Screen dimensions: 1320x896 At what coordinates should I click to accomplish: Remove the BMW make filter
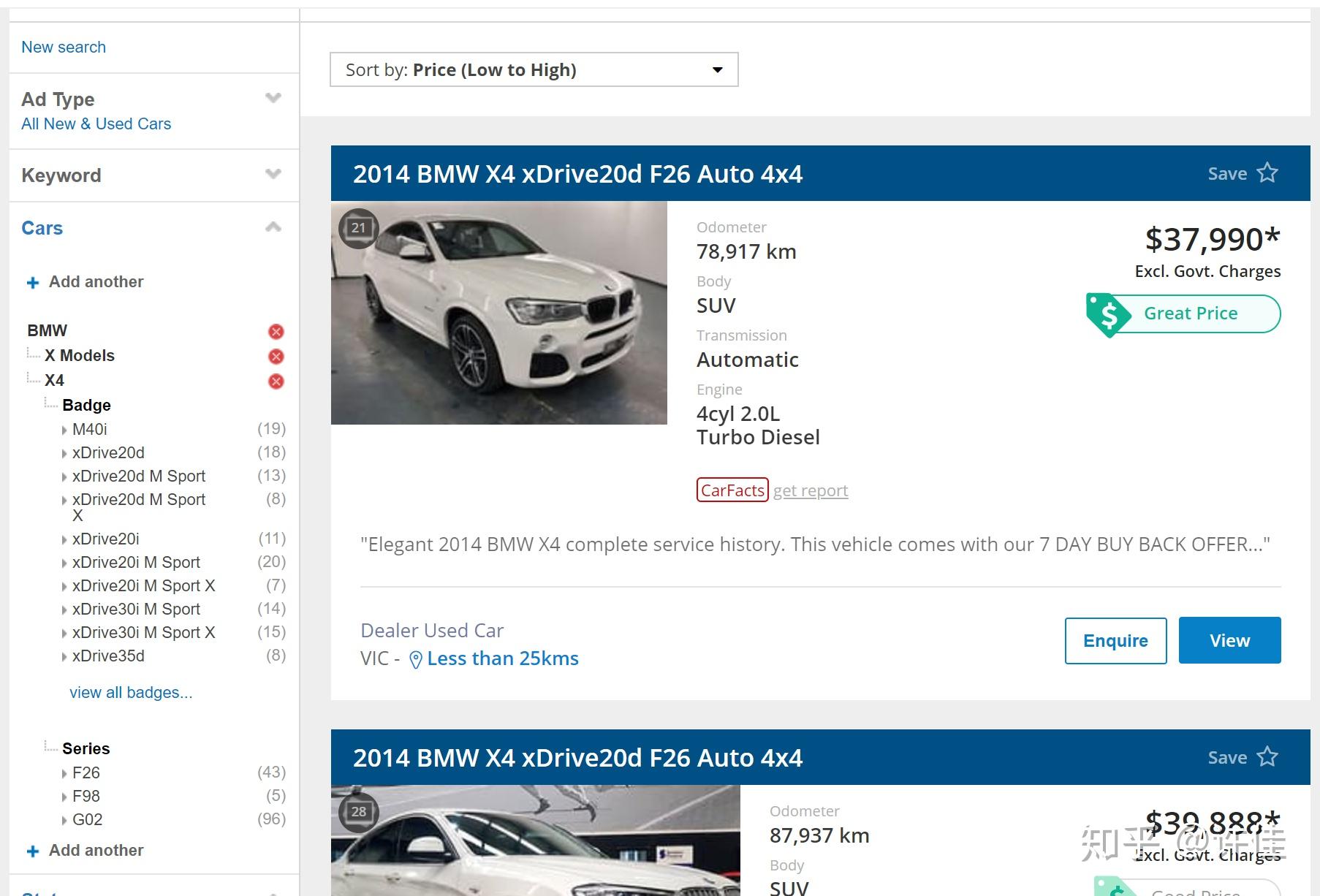[x=276, y=332]
